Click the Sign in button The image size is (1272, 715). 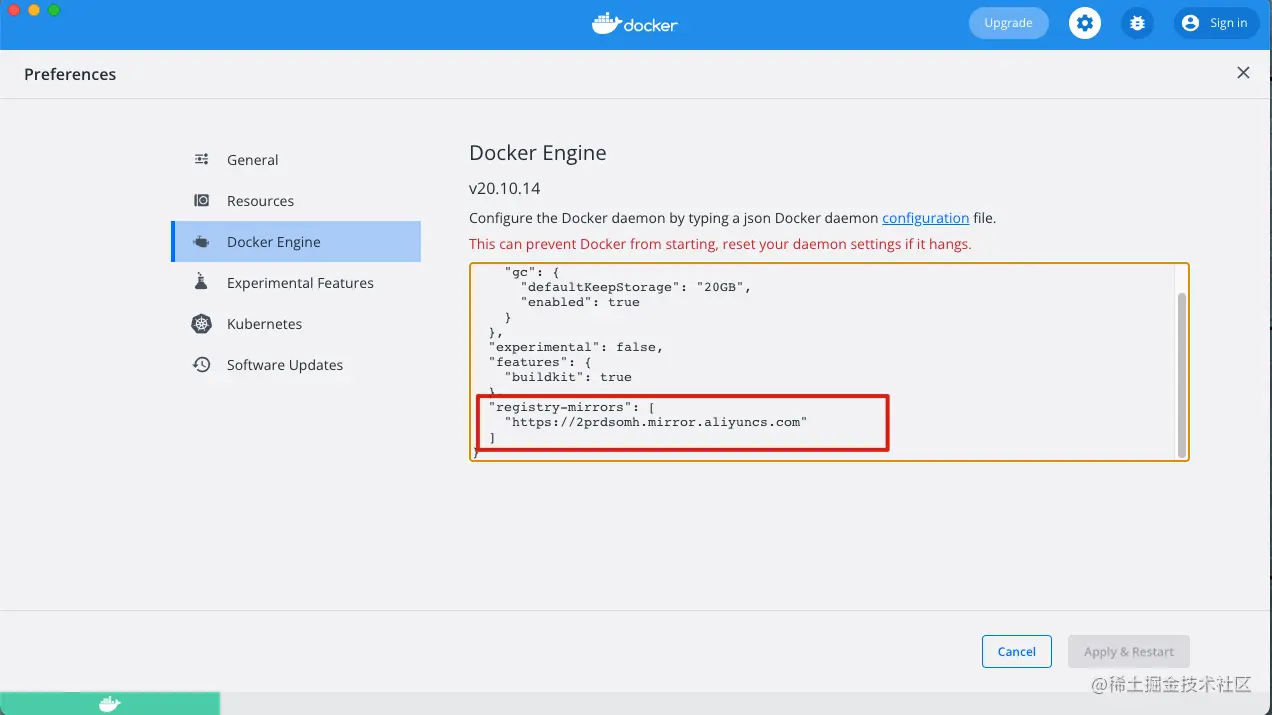tap(1216, 23)
